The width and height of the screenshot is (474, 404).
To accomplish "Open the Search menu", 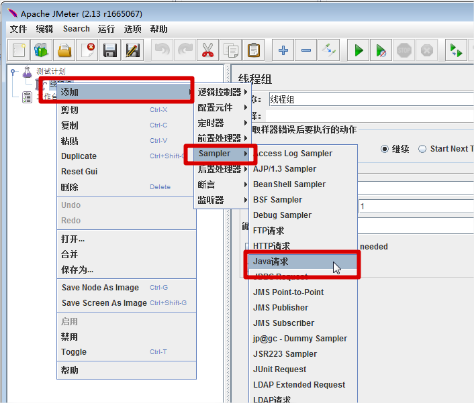I will click(x=76, y=29).
